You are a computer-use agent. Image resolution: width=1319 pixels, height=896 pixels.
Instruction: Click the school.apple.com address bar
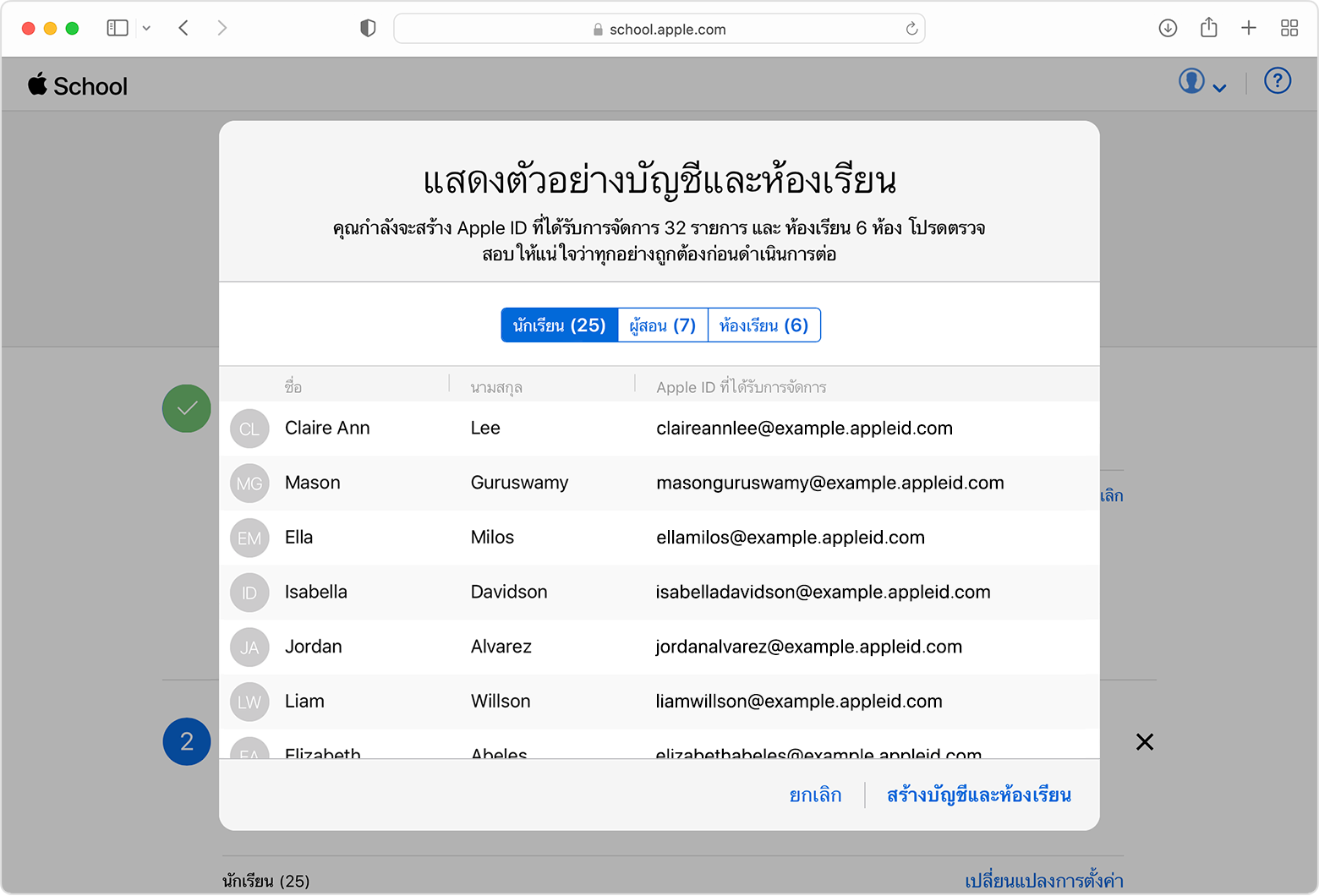[659, 29]
